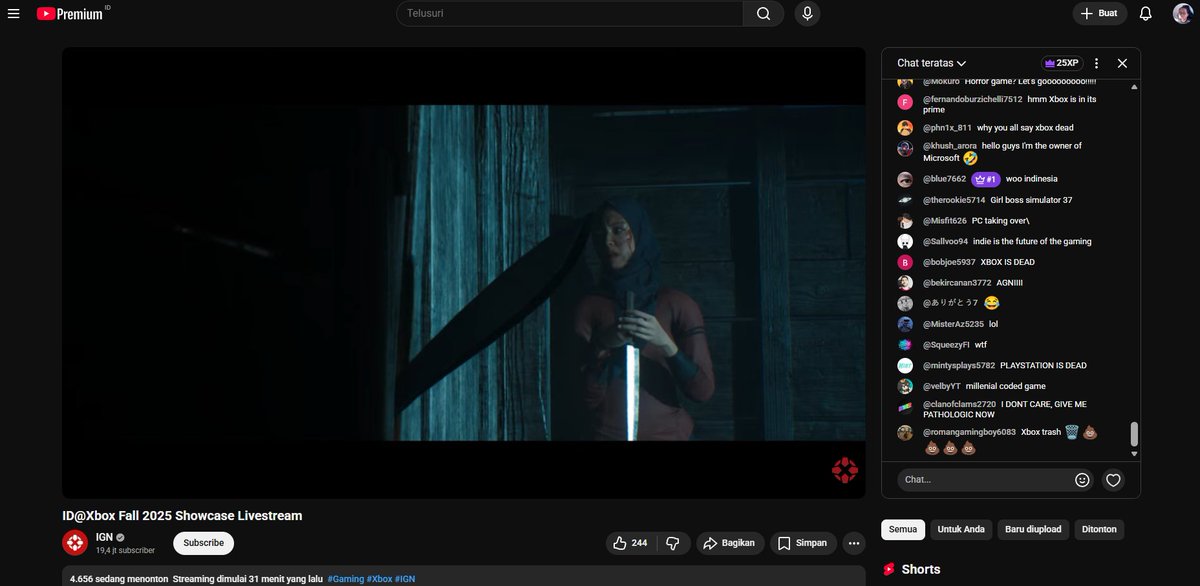The width and height of the screenshot is (1200, 586).
Task: Click IGN watermark on video
Action: (845, 471)
